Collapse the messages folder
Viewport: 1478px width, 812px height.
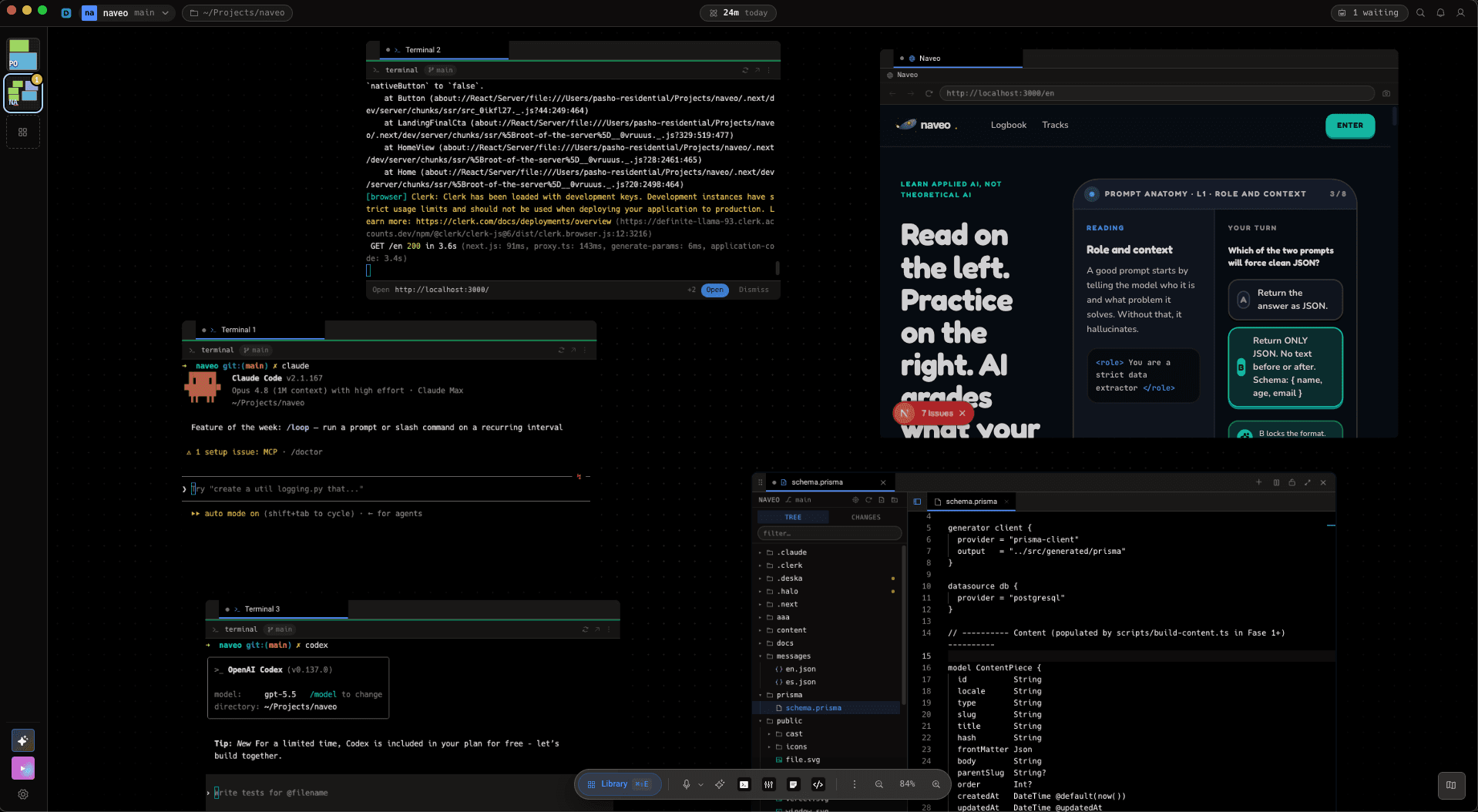(825, 656)
